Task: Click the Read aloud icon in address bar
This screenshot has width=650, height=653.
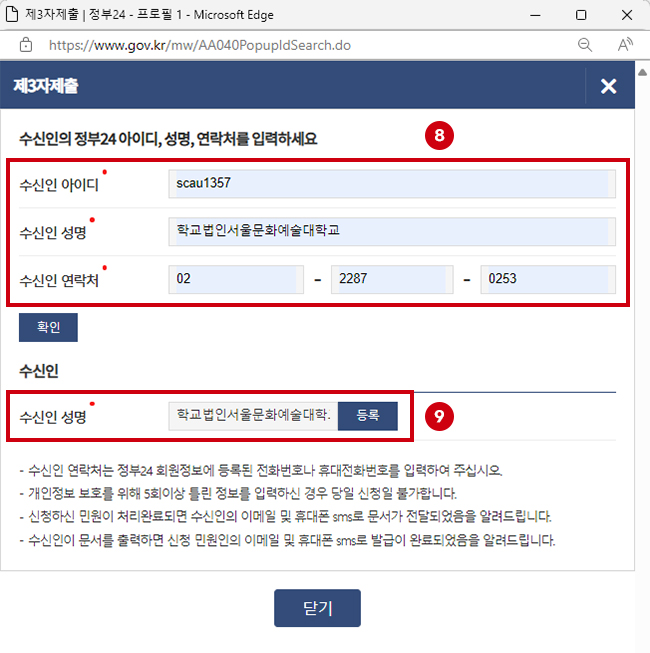Action: pos(625,45)
